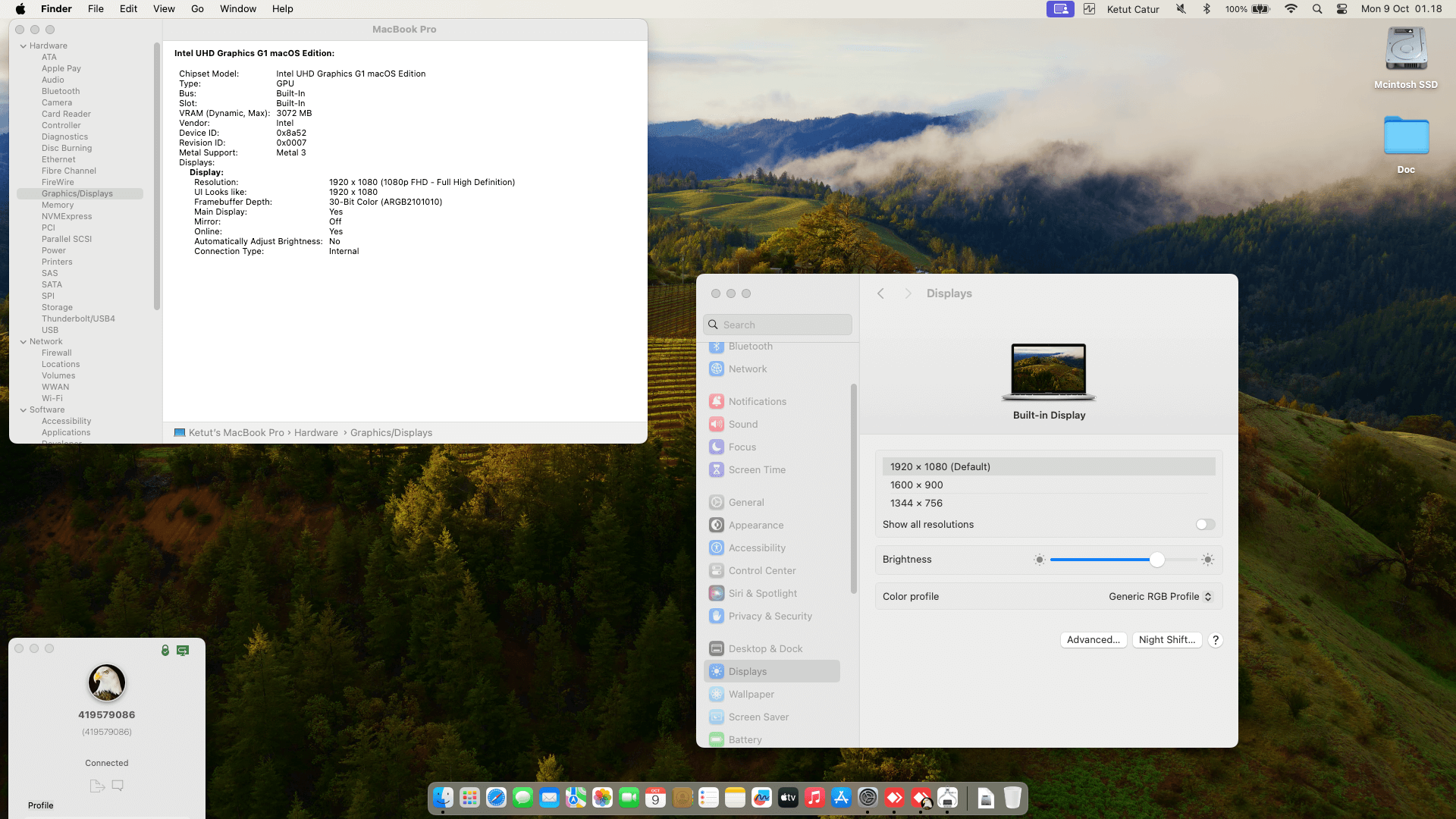Launch System Settings gear in Dock
The width and height of the screenshot is (1456, 819).
pos(868,798)
